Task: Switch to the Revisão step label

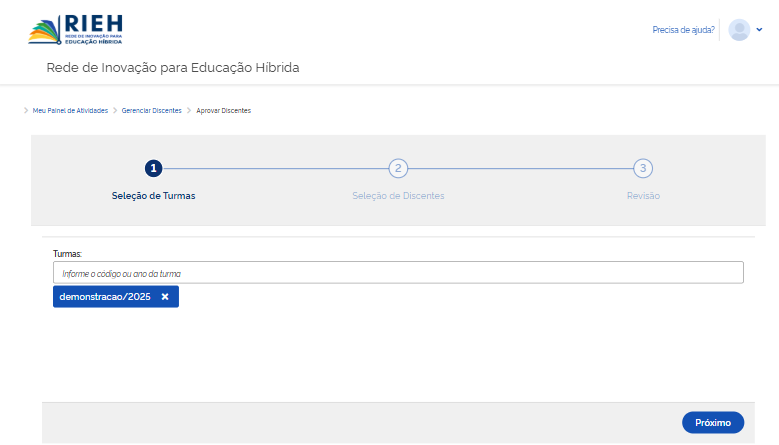Action: click(643, 196)
